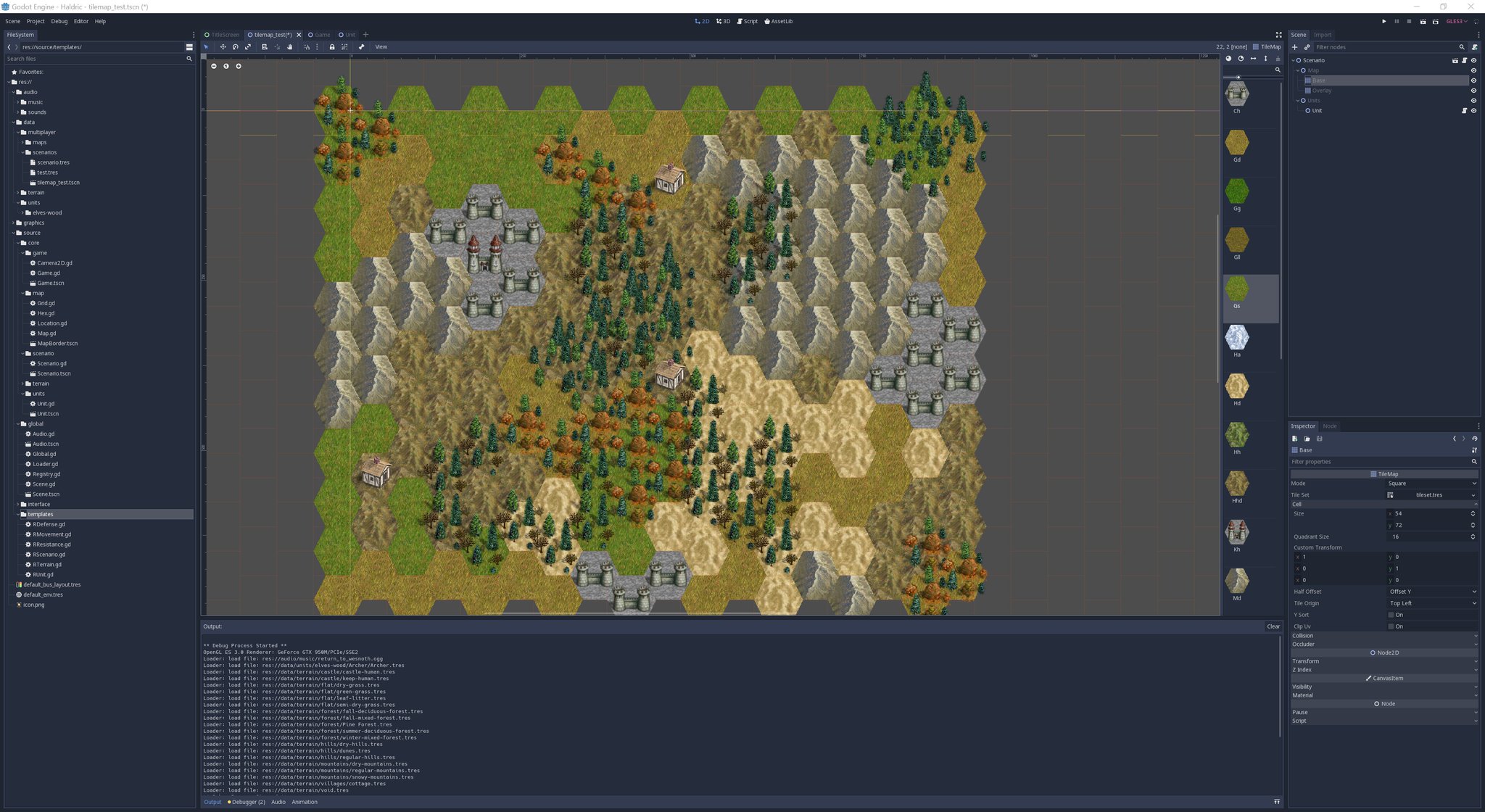Load existing resource in Inspector
Image resolution: width=1485 pixels, height=812 pixels.
(1307, 439)
